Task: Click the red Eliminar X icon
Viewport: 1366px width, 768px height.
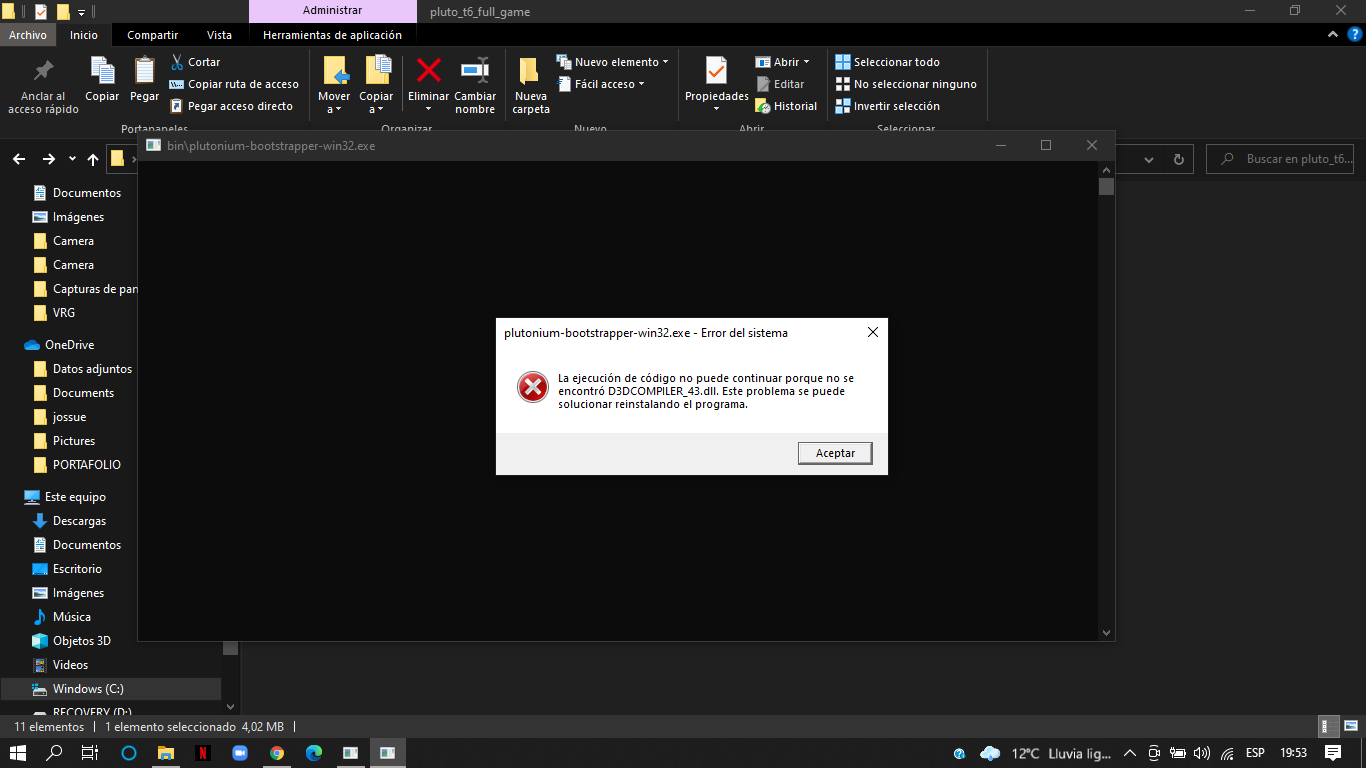Action: click(429, 72)
